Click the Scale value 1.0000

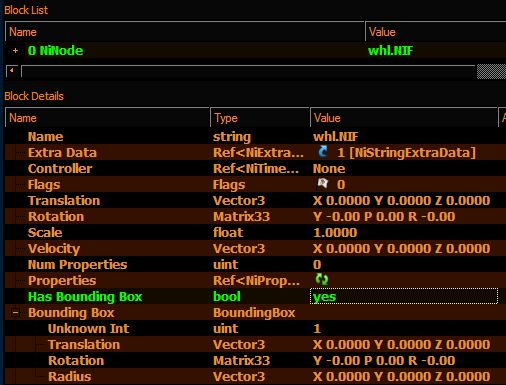(335, 233)
